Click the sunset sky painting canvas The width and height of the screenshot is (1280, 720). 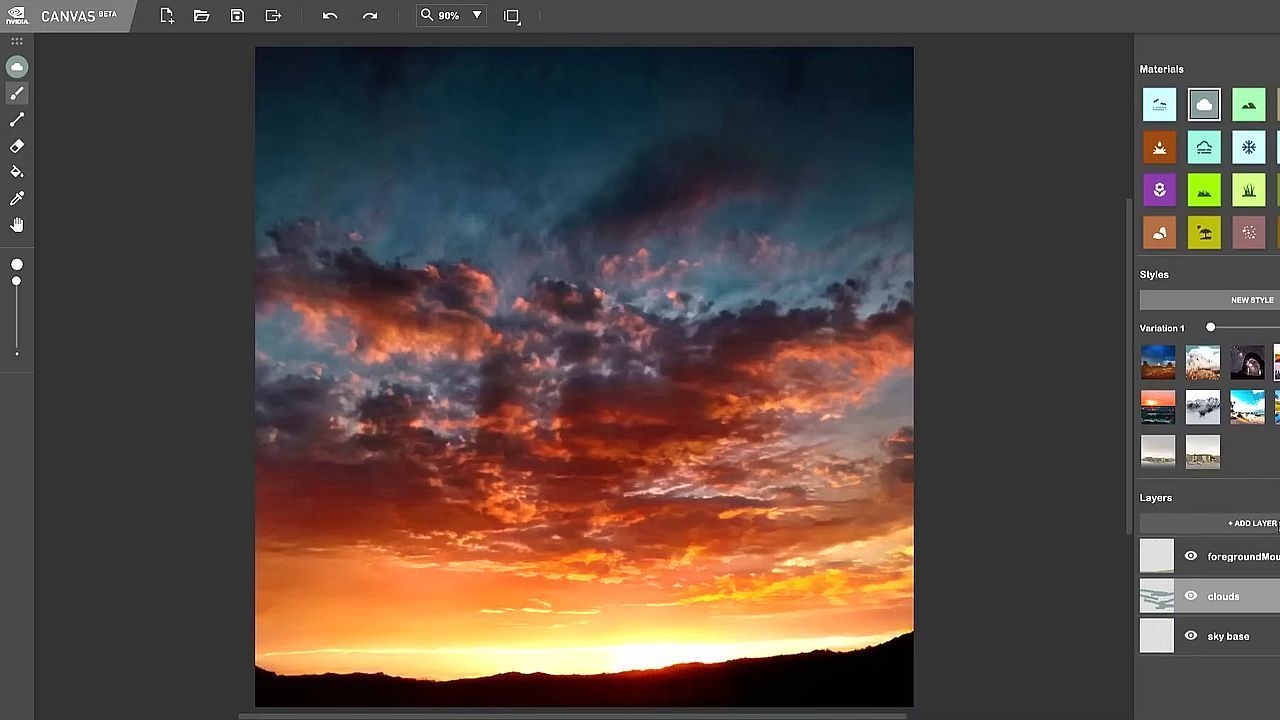(x=584, y=377)
